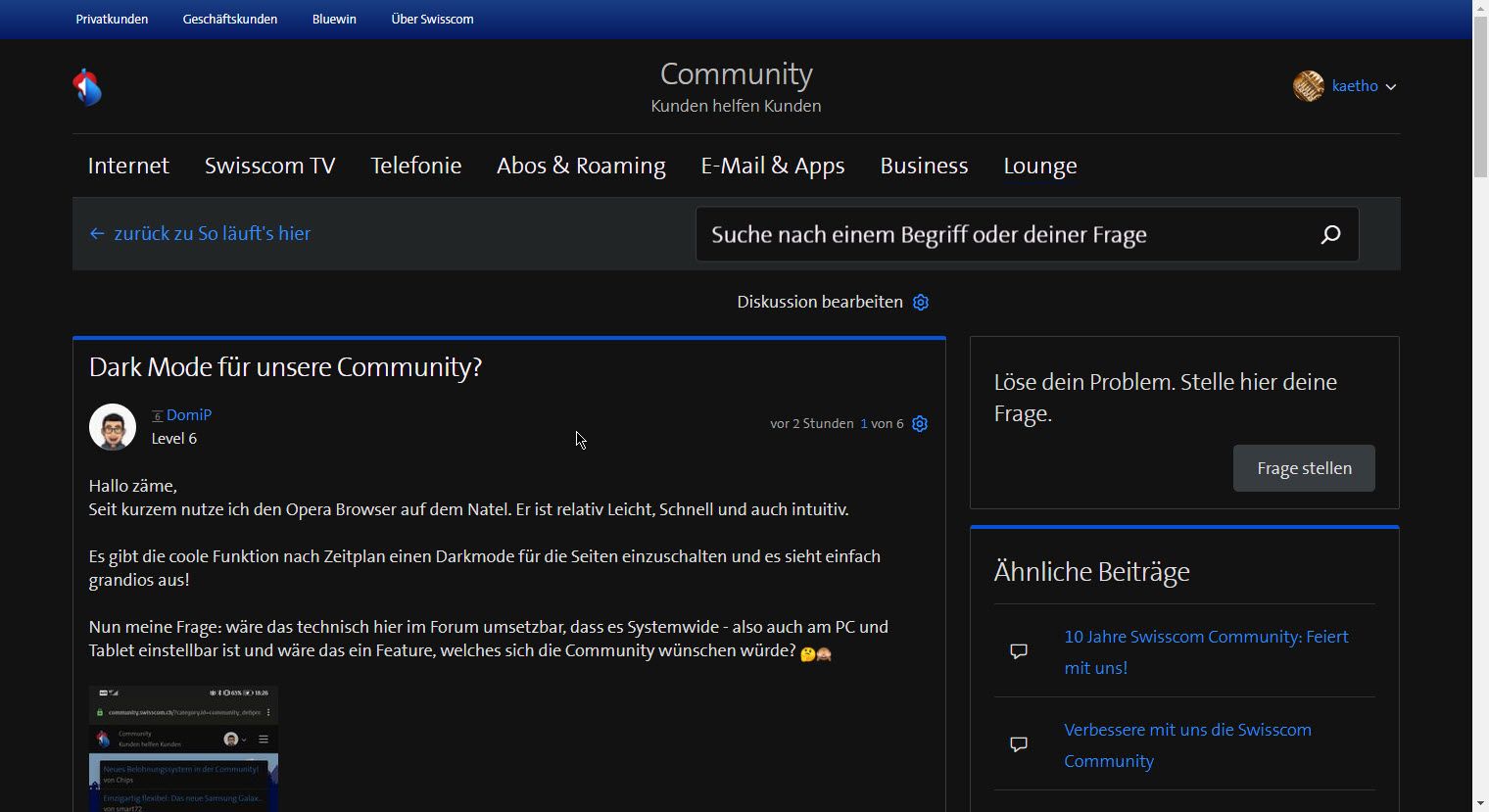
Task: Open the Abos & Roaming category
Action: click(581, 166)
